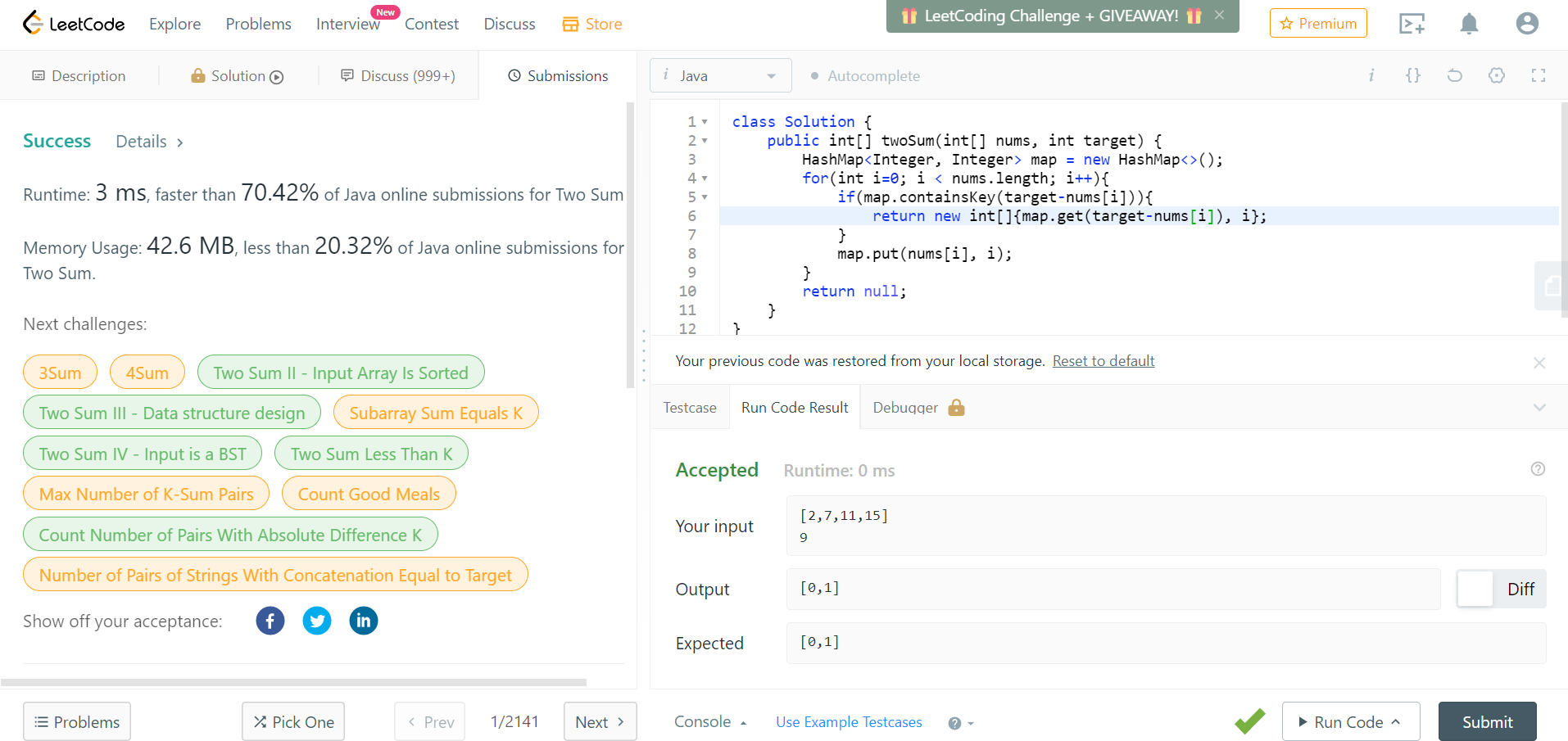Open the Store link
The width and height of the screenshot is (1568, 741).
pos(592,24)
